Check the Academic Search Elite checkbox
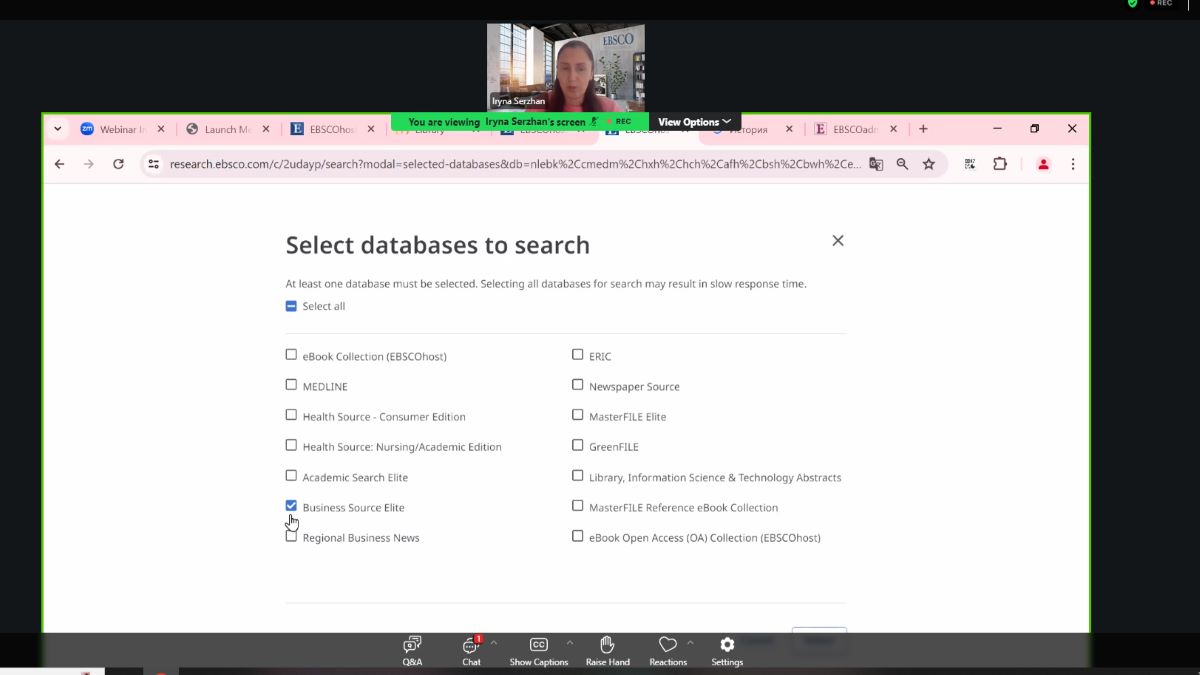 click(291, 475)
